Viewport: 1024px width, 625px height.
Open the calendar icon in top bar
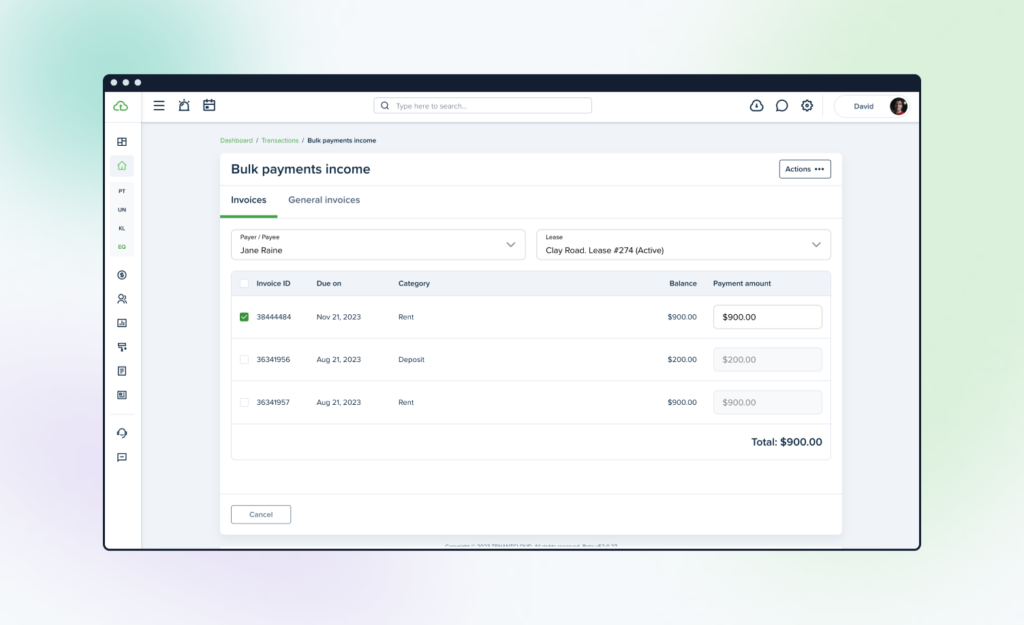[x=209, y=105]
